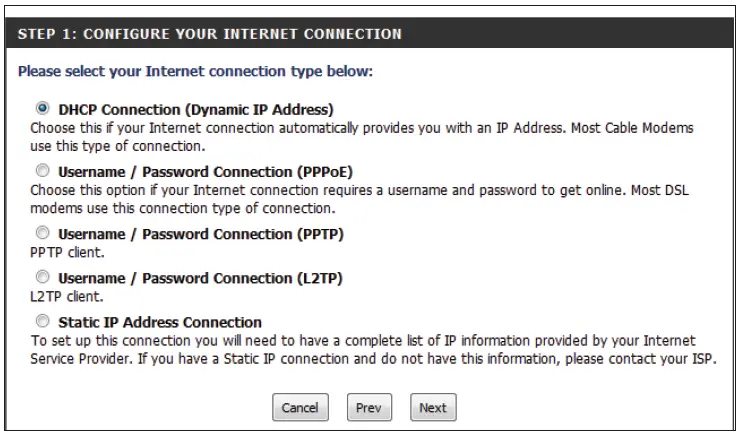Click the "Username / Password Connection (PPTP)" label
This screenshot has width=744, height=439.
tap(201, 234)
